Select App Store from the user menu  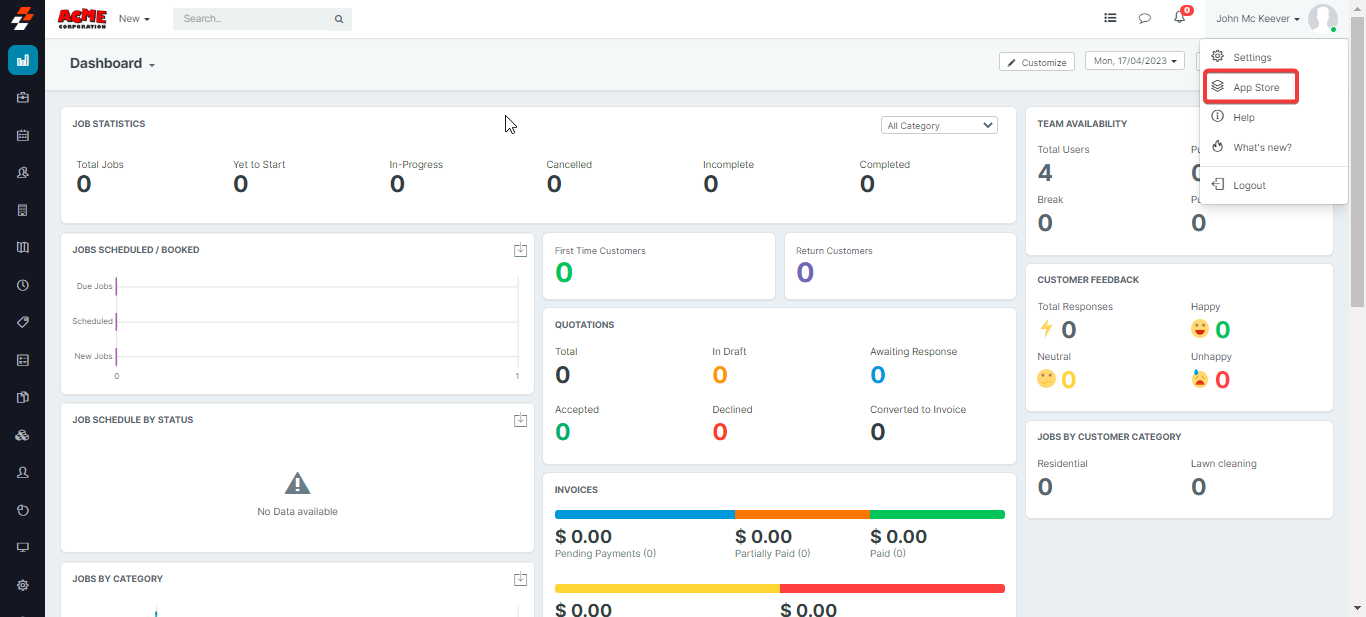click(1255, 88)
